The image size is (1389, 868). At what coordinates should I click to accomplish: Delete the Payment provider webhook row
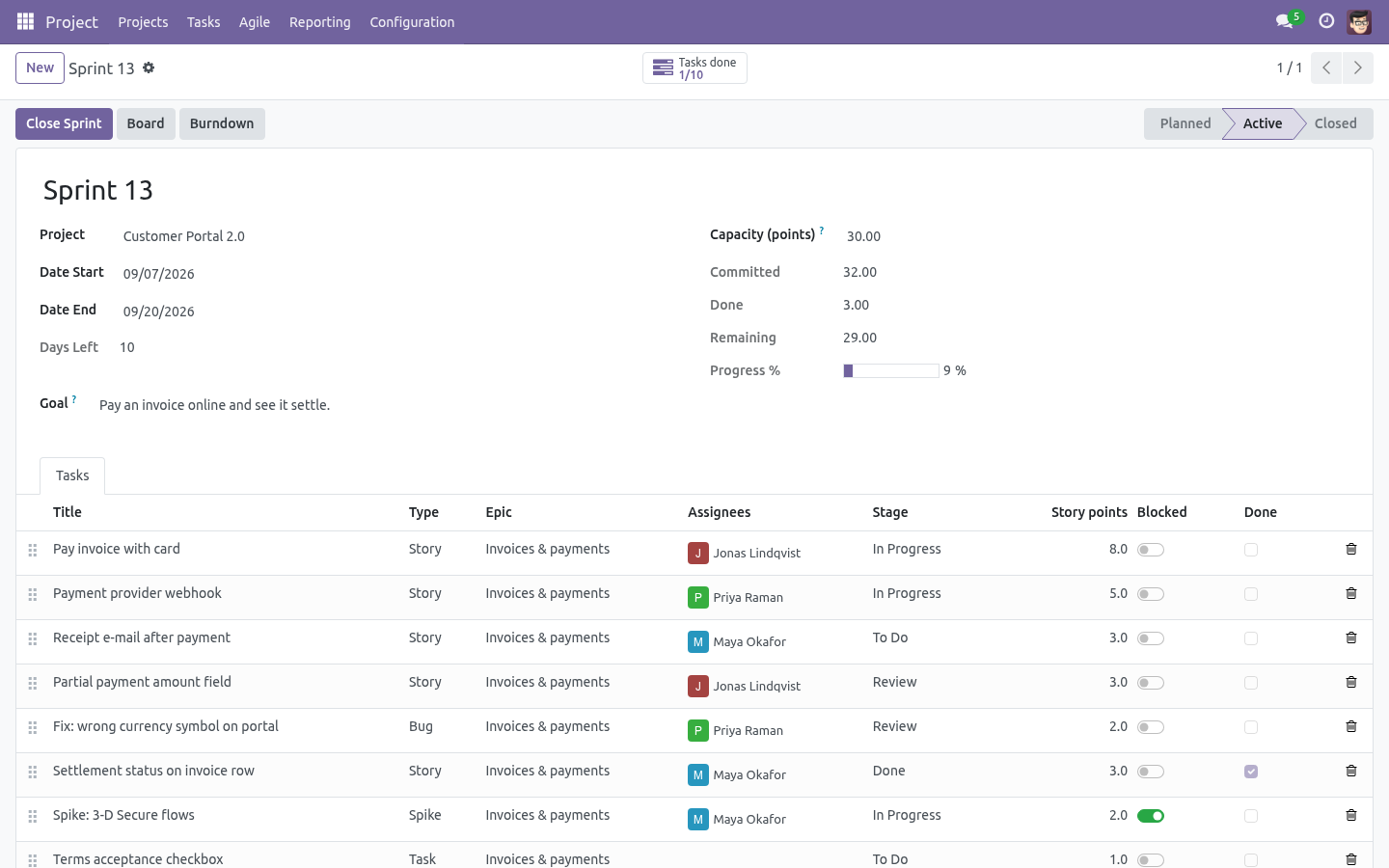click(x=1351, y=593)
